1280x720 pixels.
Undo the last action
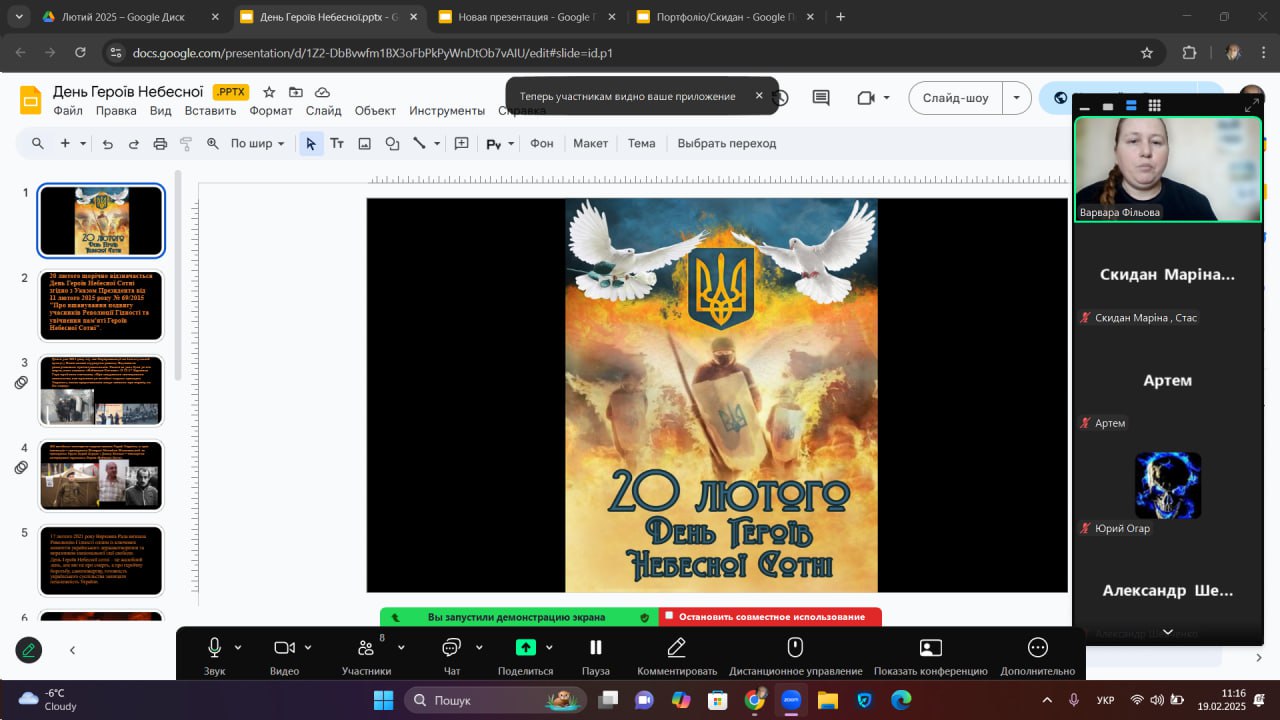108,144
